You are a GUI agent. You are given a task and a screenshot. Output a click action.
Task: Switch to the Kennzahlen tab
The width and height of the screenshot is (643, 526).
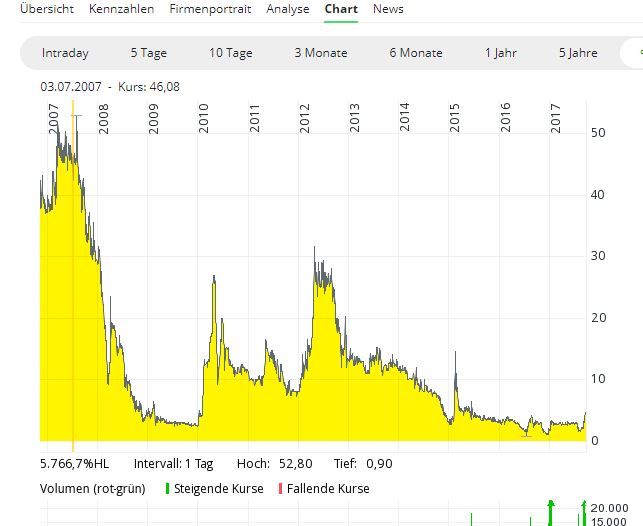(121, 9)
